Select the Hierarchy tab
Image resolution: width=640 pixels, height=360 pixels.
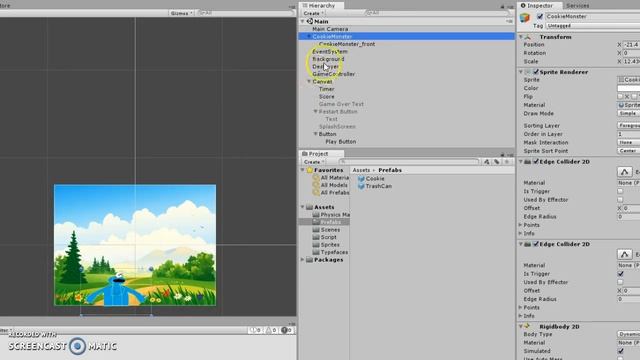point(321,6)
